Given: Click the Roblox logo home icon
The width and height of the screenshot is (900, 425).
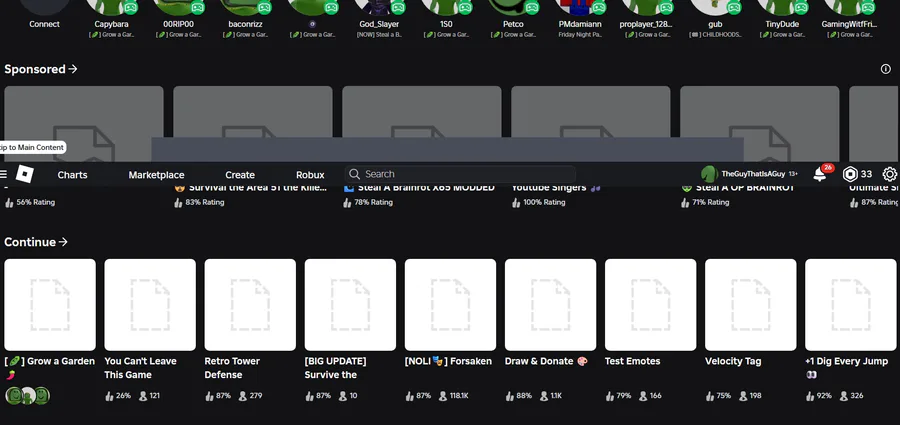Looking at the screenshot, I should [24, 174].
